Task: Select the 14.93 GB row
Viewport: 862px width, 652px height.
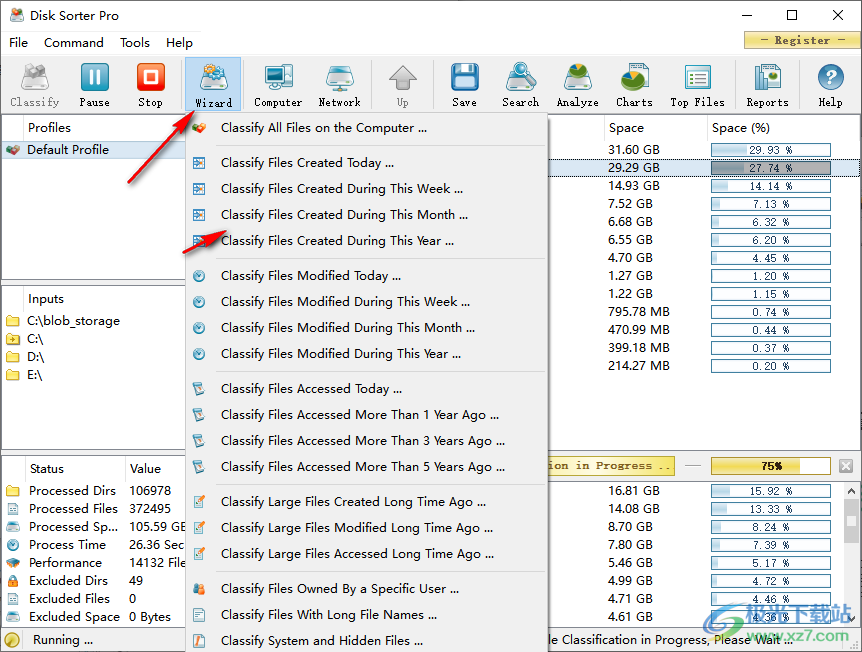Action: click(704, 186)
